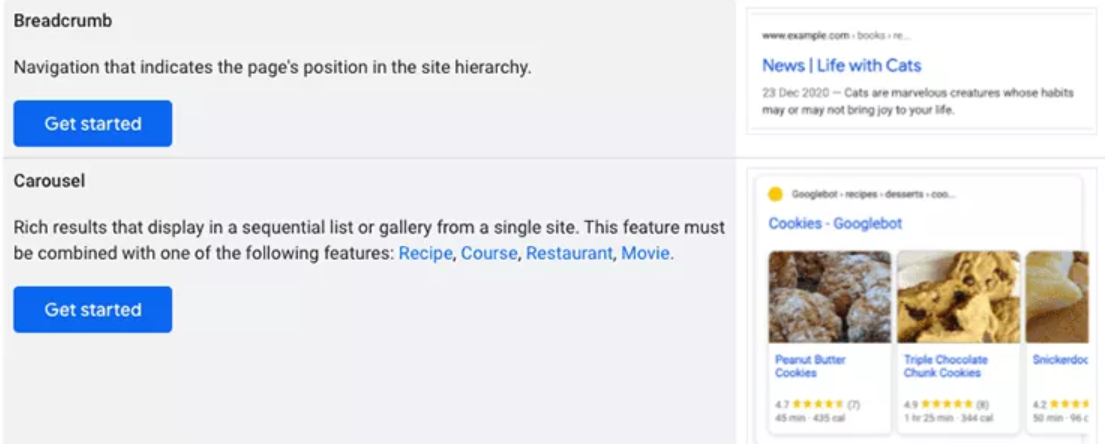
Task: Select the Triple Chocolate Chunk Cookies photo
Action: coord(958,297)
